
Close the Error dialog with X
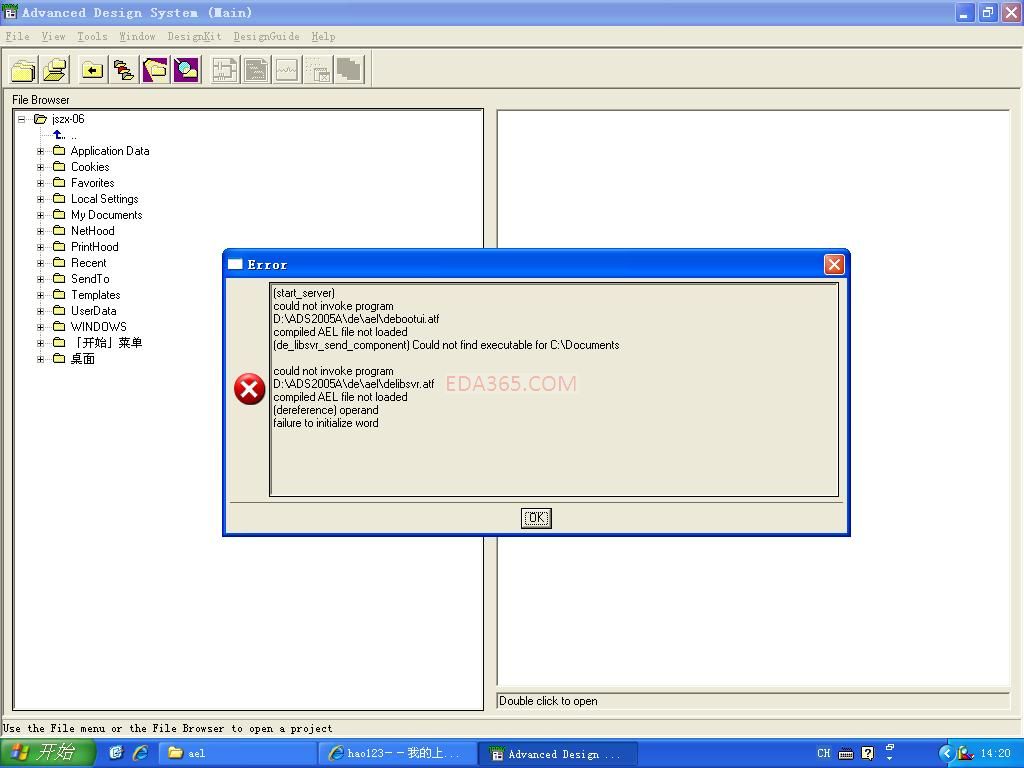pos(834,264)
